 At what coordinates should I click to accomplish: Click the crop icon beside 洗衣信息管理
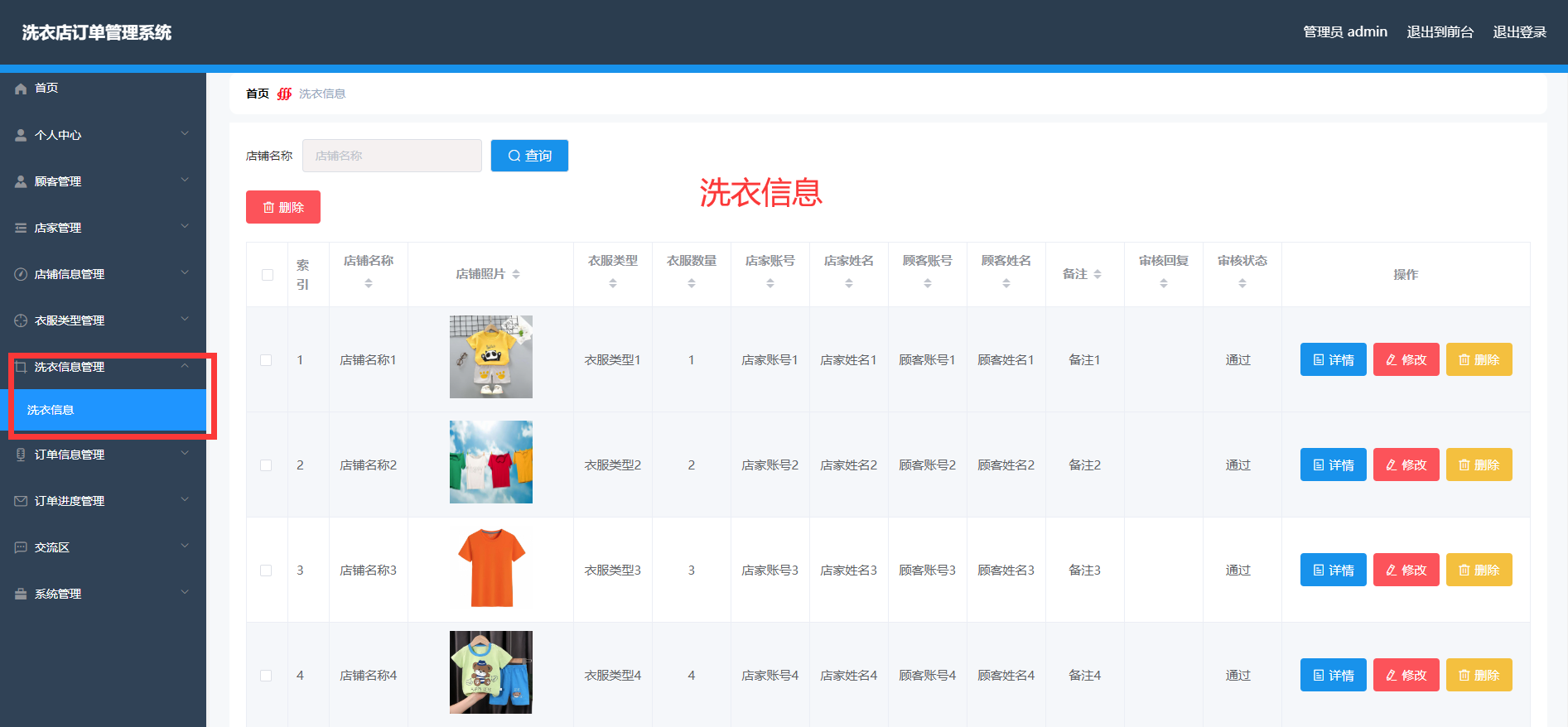(21, 367)
